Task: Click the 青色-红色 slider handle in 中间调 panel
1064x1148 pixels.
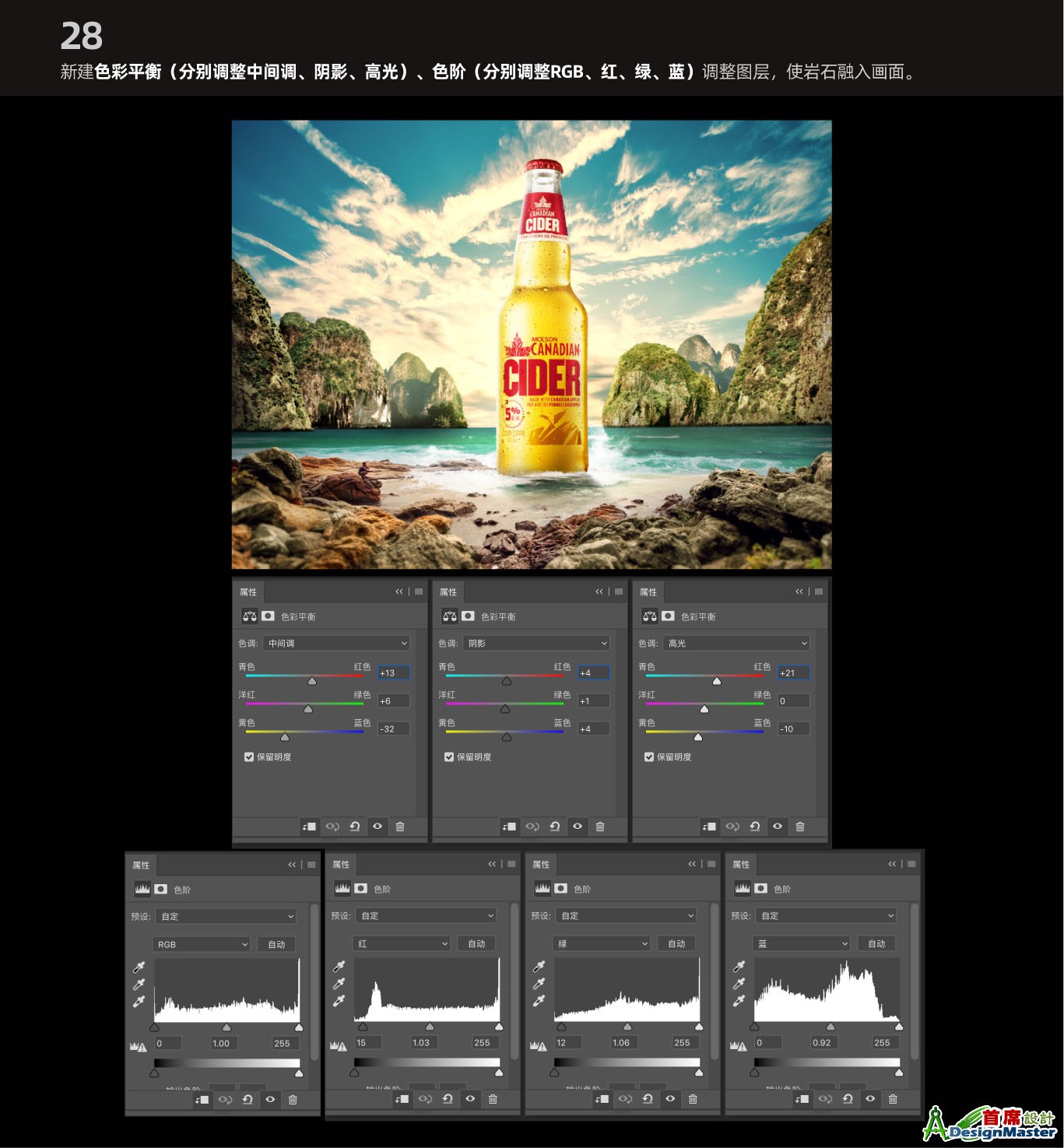Action: coord(312,681)
